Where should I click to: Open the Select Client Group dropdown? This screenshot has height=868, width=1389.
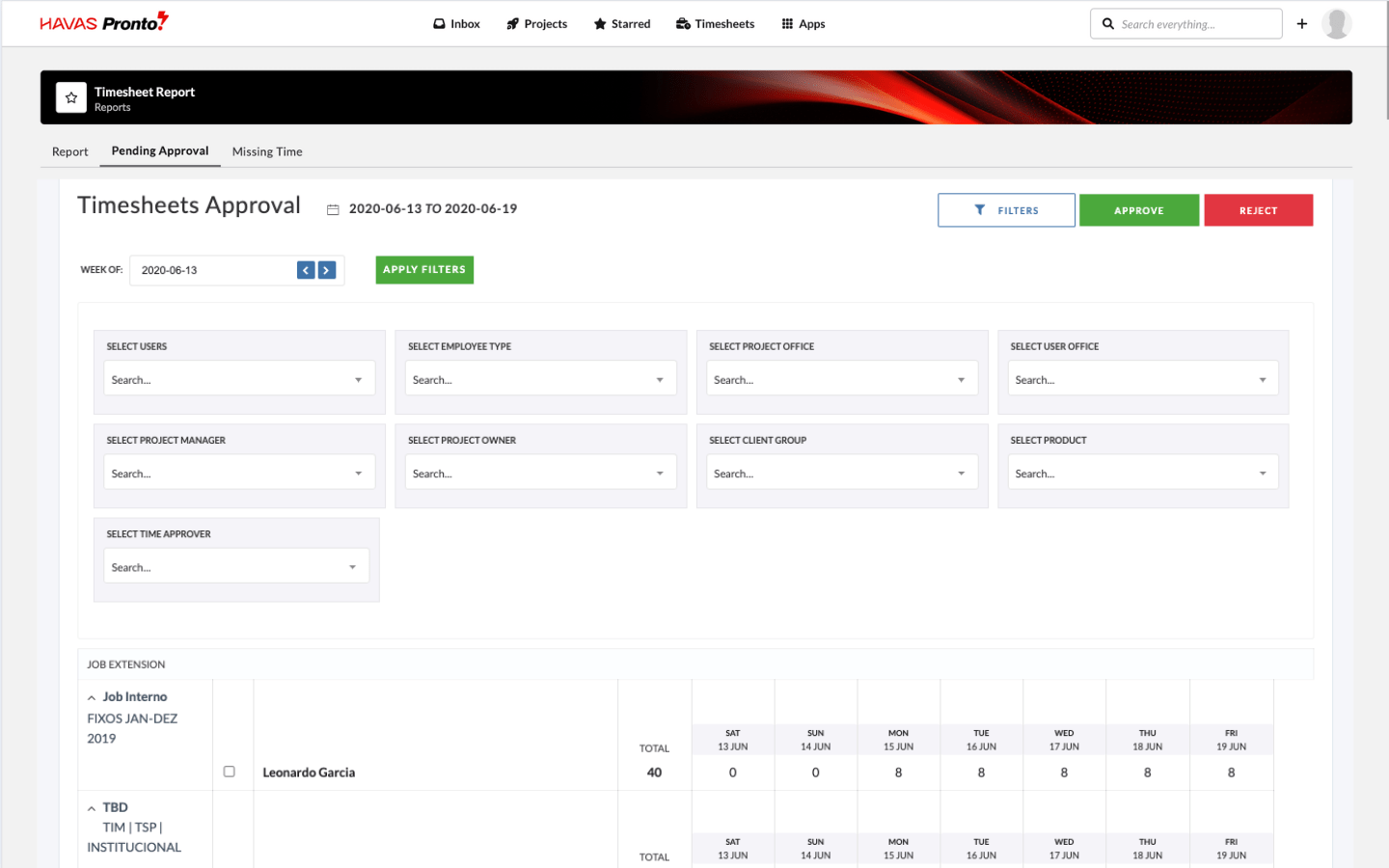pyautogui.click(x=842, y=472)
